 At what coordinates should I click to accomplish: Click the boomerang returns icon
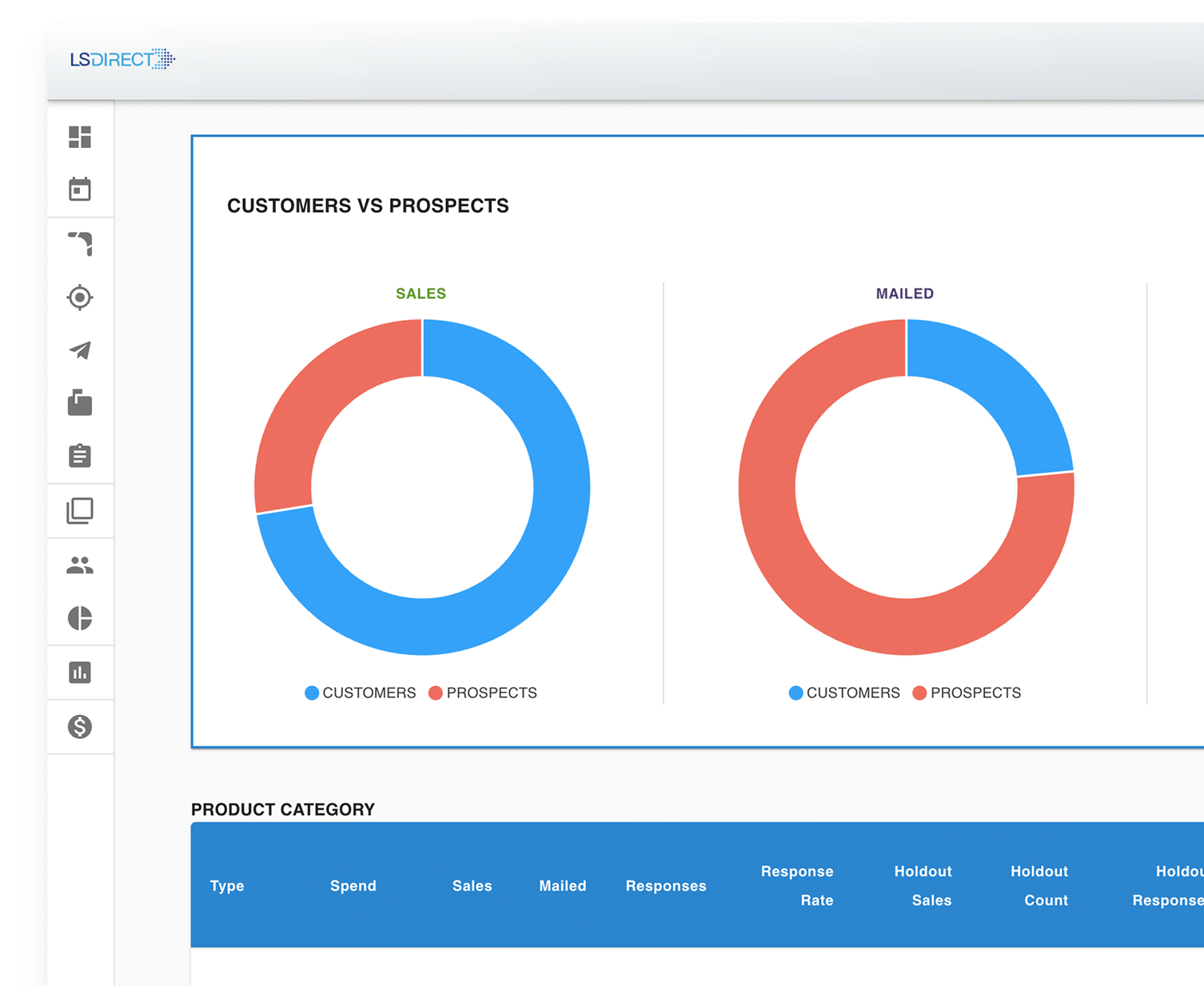pos(80,244)
